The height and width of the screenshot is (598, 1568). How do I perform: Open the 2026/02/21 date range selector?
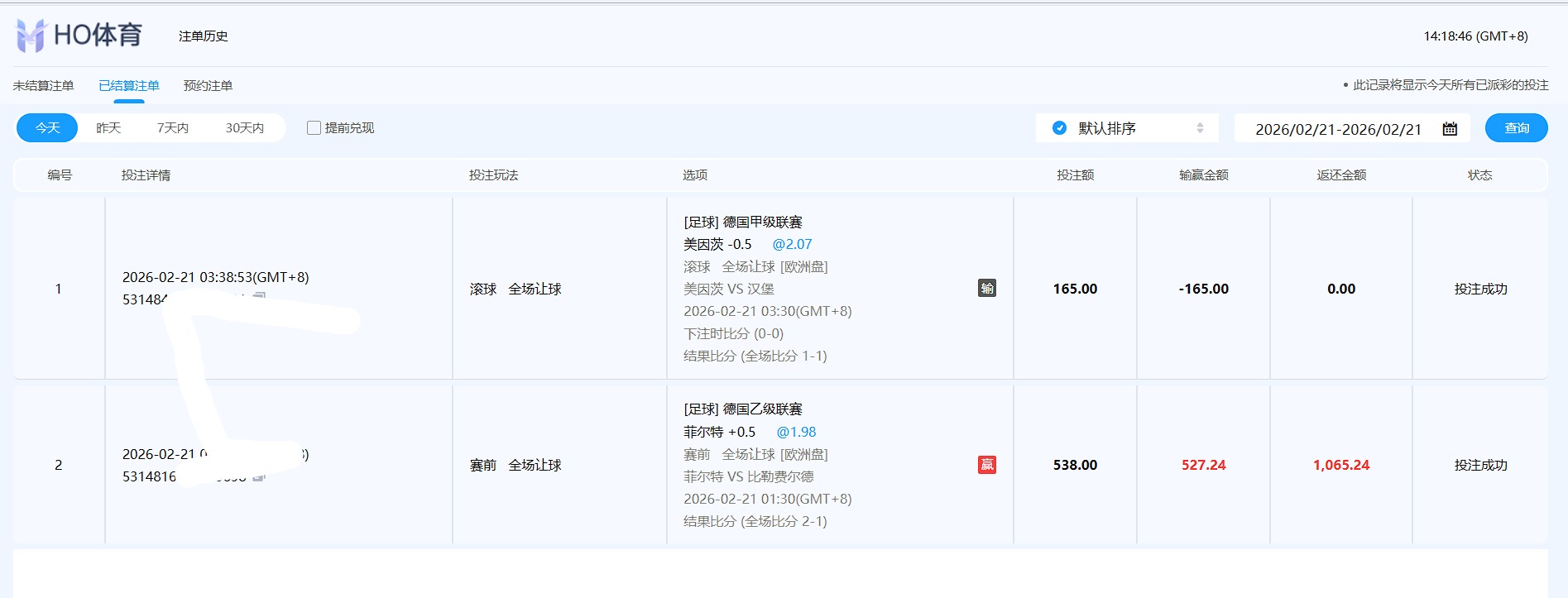pyautogui.click(x=1338, y=129)
